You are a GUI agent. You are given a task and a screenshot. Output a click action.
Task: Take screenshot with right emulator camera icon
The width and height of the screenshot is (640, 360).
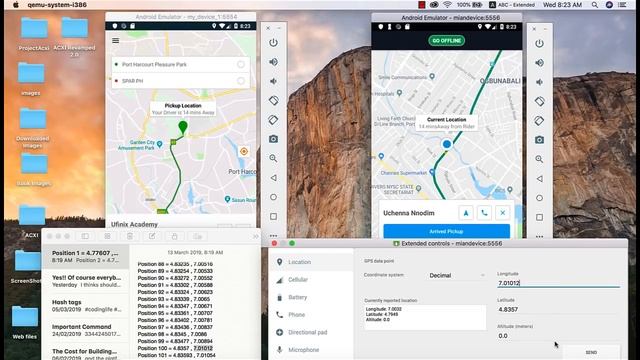[x=539, y=140]
